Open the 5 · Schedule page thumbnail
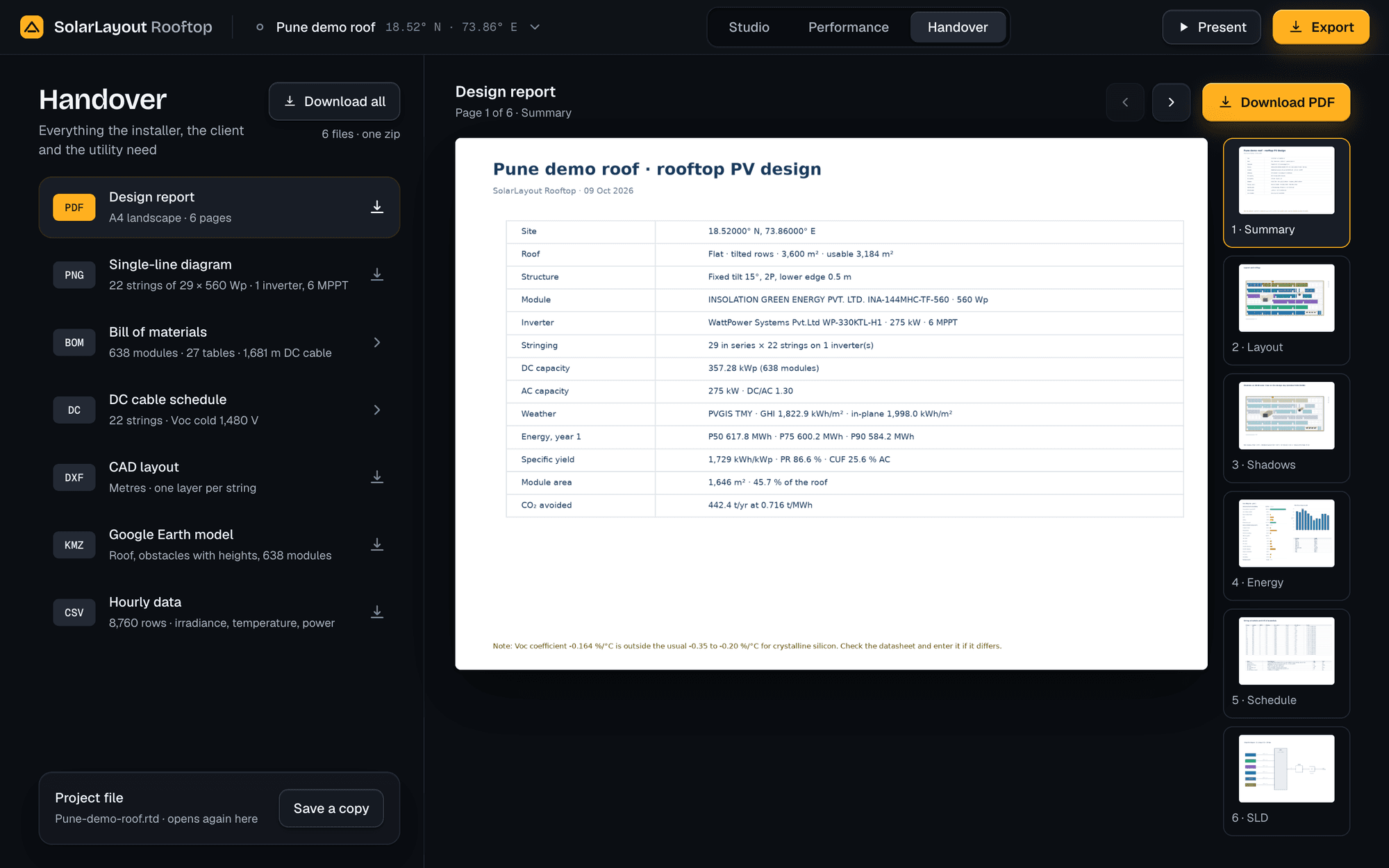 1286,663
